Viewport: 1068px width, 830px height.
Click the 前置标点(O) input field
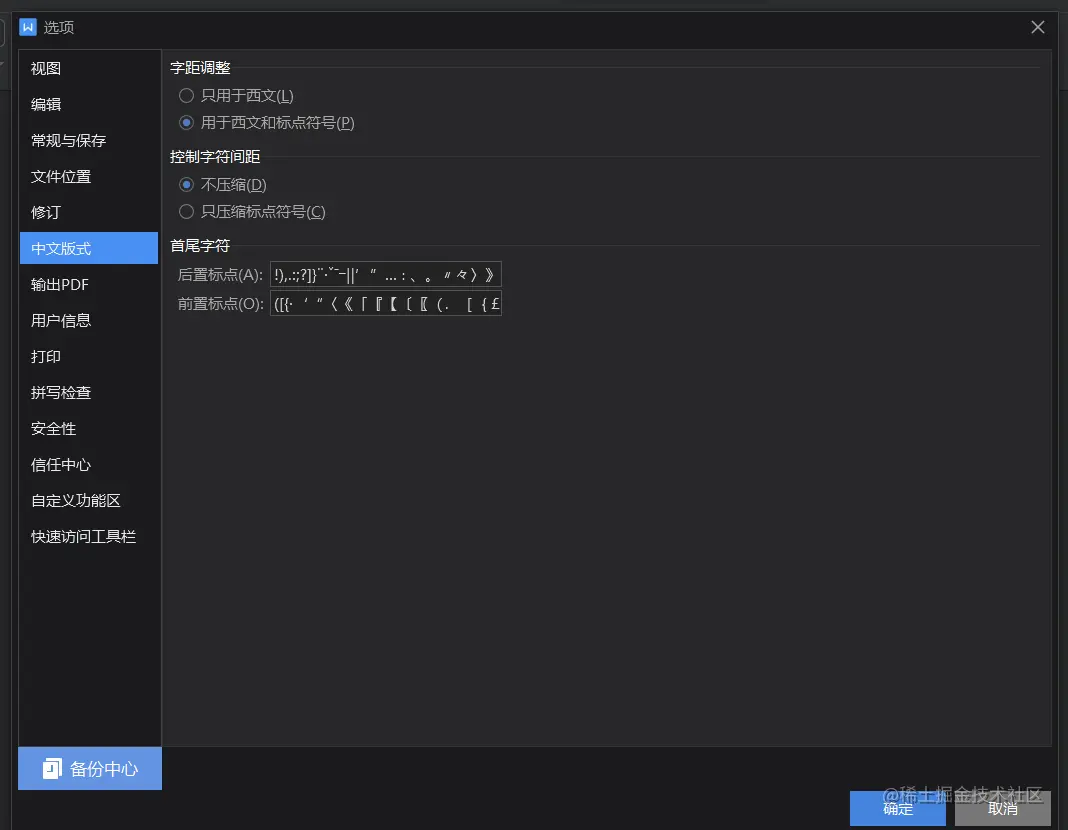[x=386, y=304]
